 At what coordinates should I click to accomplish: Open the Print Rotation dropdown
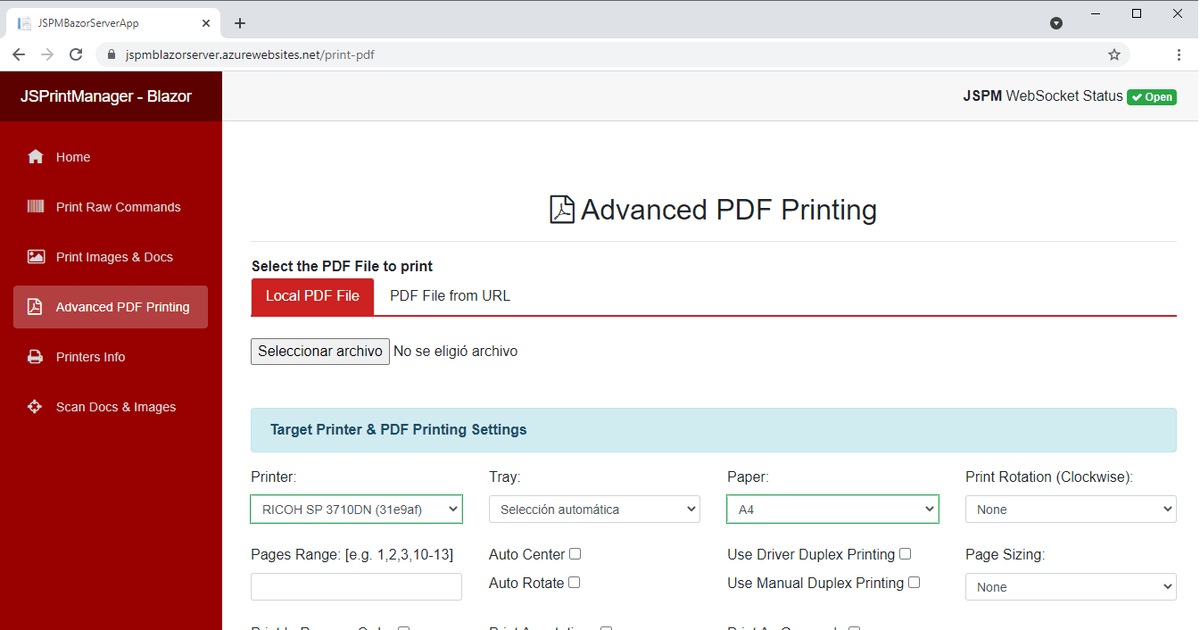(1070, 508)
